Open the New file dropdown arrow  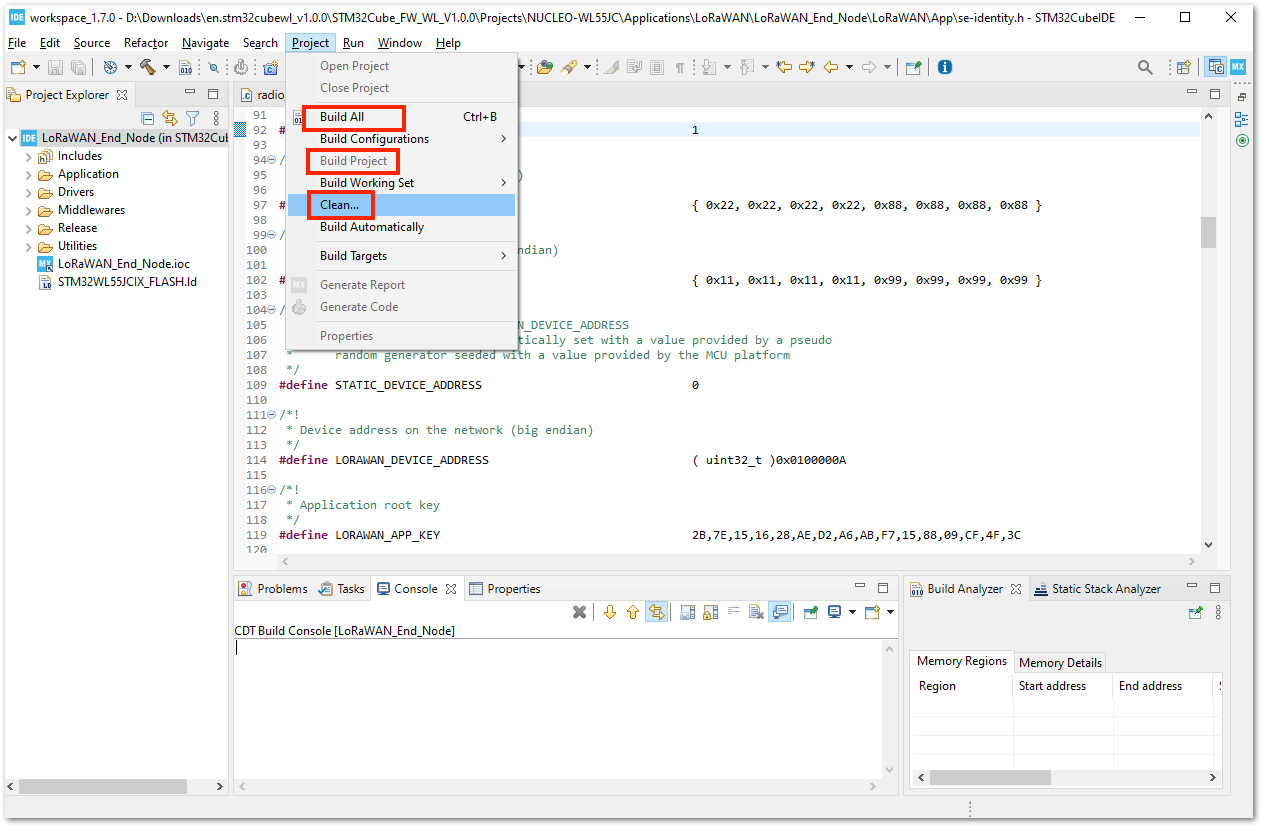[36, 67]
